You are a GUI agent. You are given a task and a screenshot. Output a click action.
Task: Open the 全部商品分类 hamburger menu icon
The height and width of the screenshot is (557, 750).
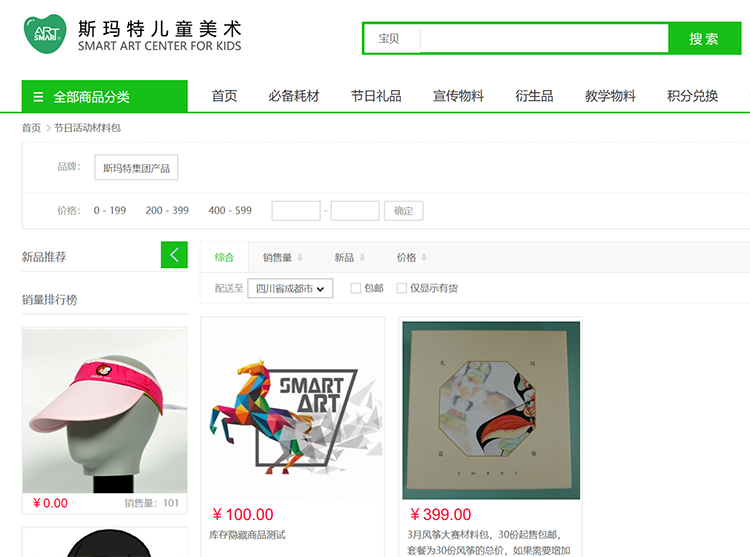(x=38, y=97)
